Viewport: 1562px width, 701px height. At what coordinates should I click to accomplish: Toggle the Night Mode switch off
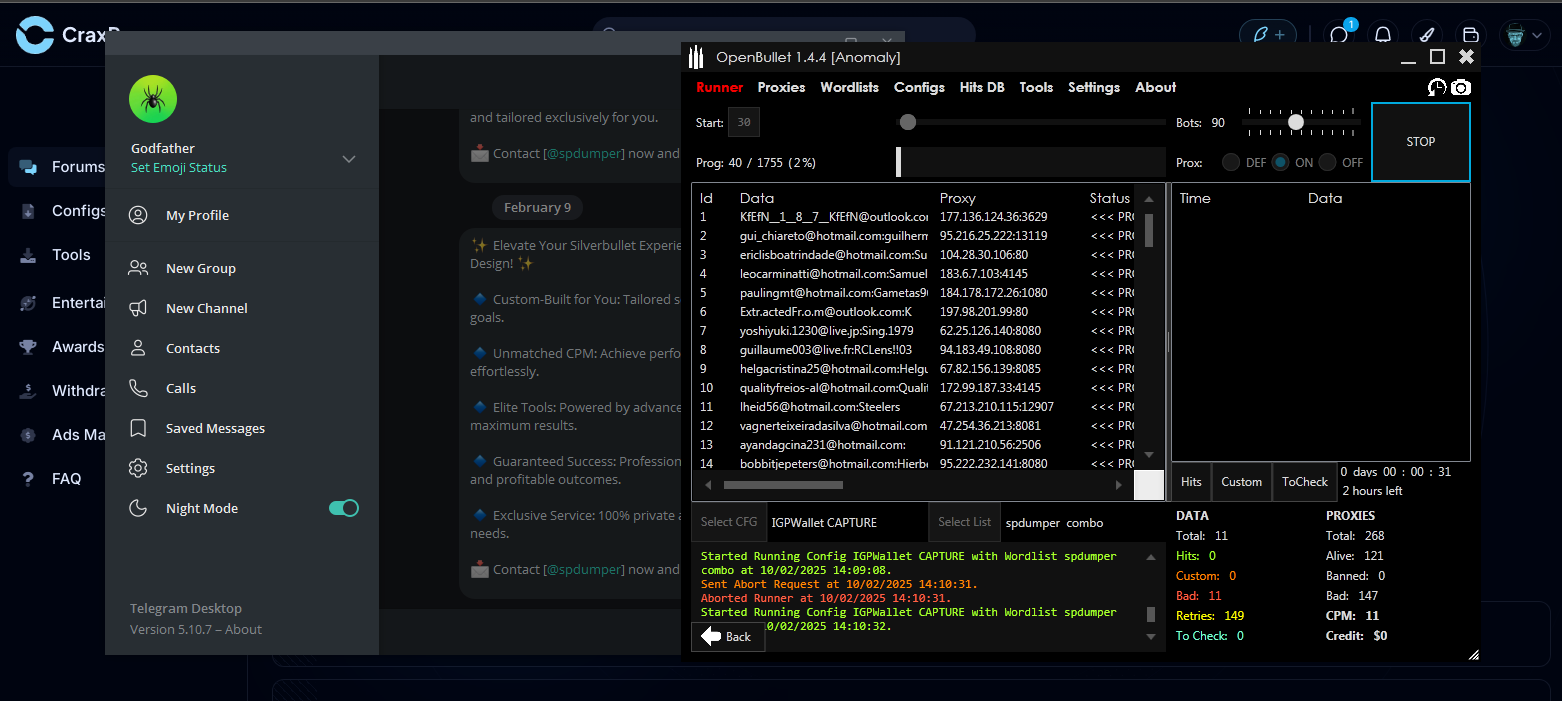[x=343, y=508]
